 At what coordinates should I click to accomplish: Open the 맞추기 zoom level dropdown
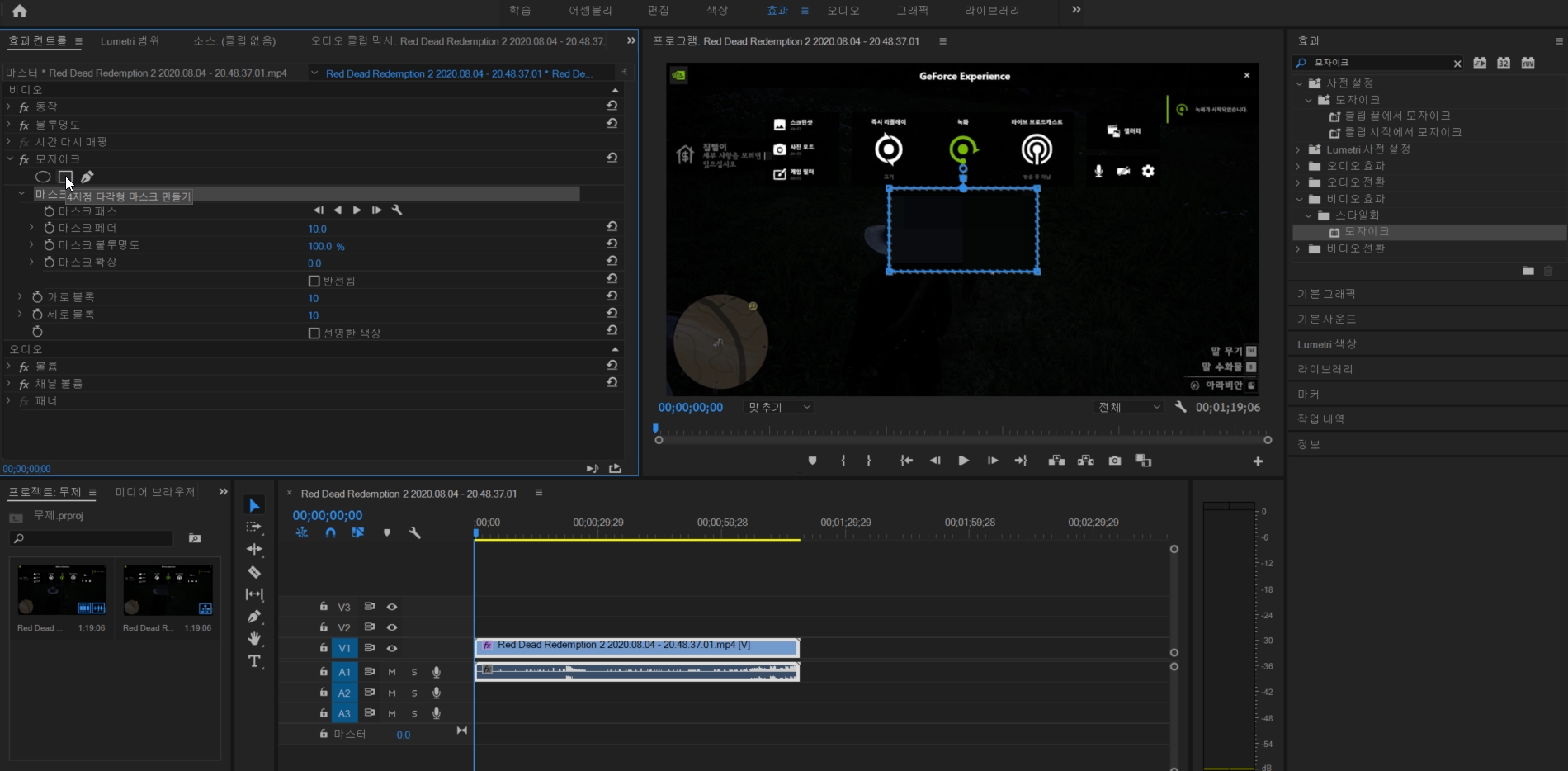778,407
